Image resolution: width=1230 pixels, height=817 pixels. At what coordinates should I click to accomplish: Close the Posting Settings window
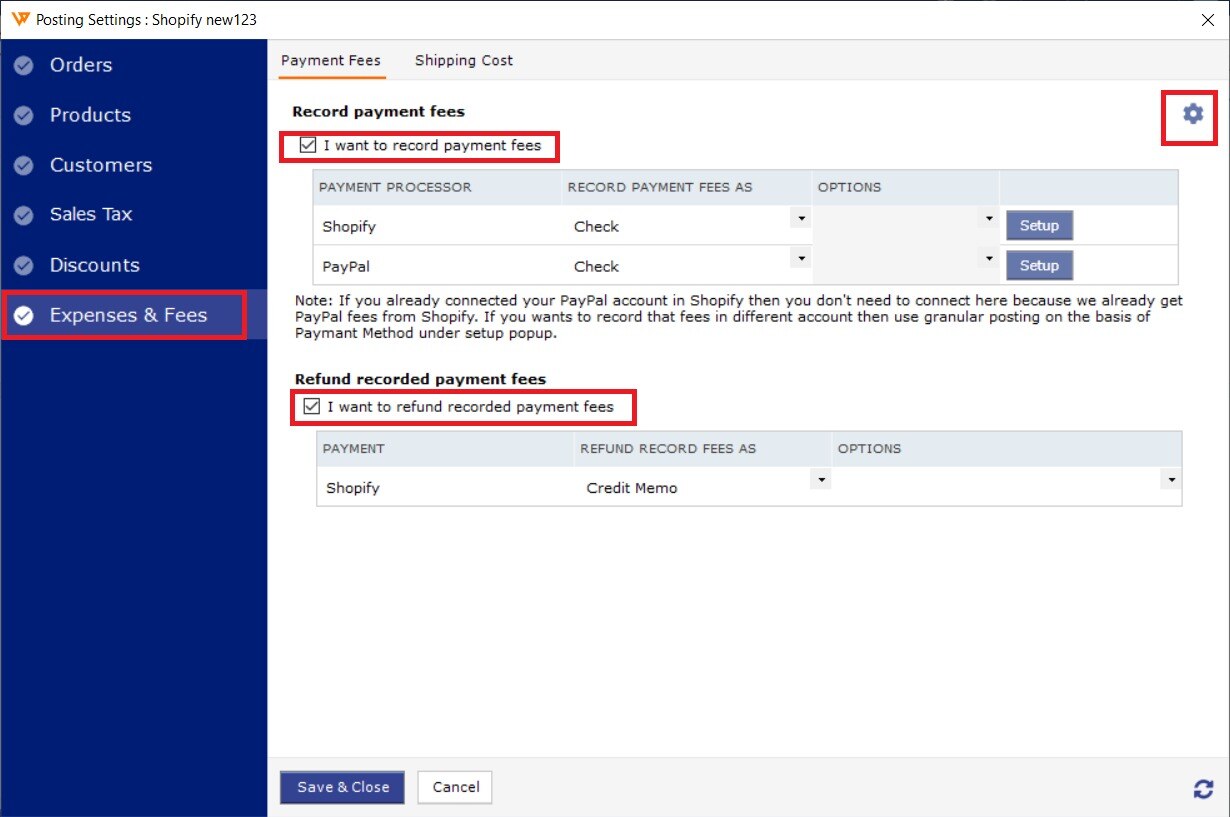[1207, 19]
